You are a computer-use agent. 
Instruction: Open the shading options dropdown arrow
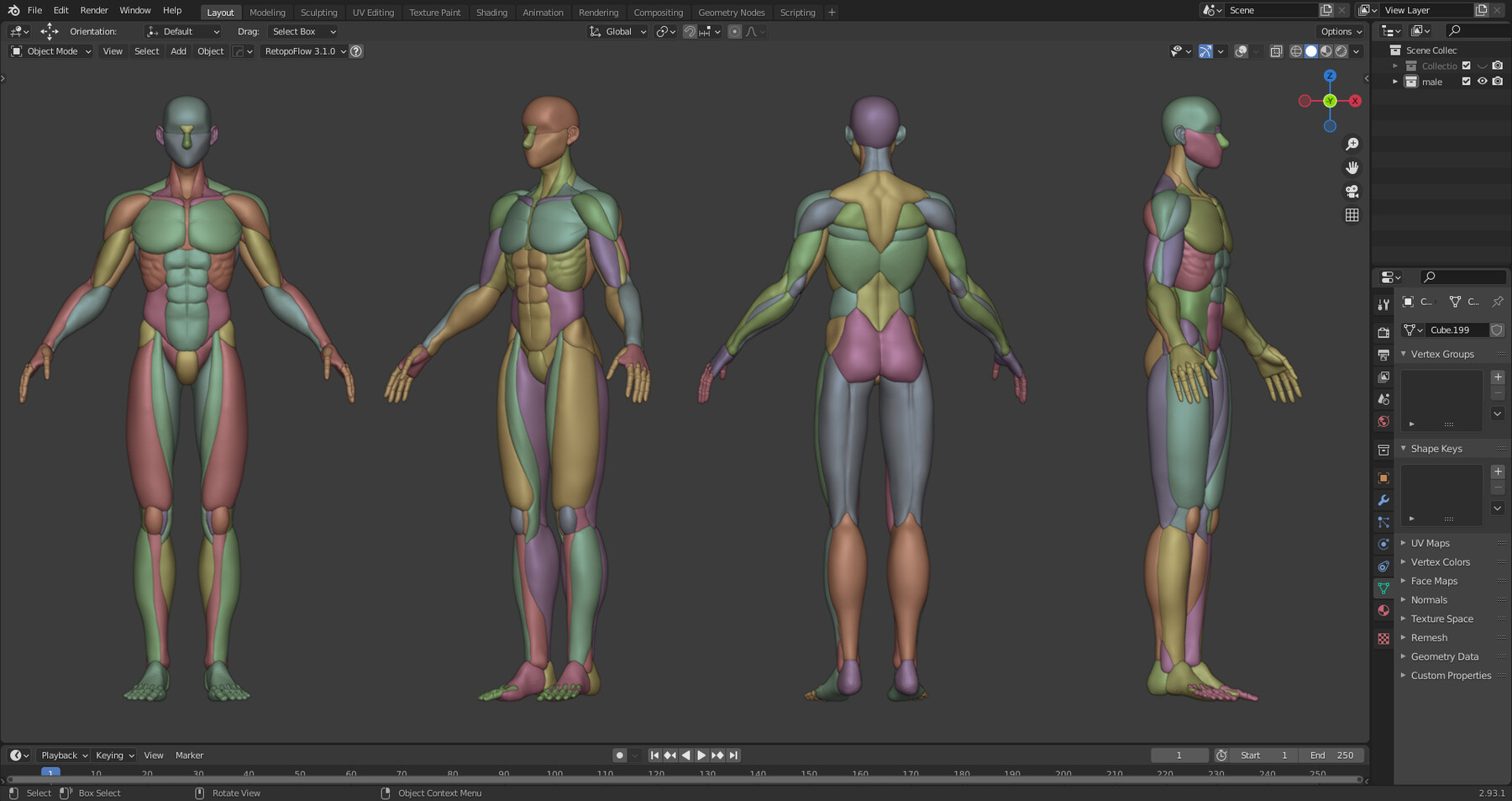tap(1356, 51)
